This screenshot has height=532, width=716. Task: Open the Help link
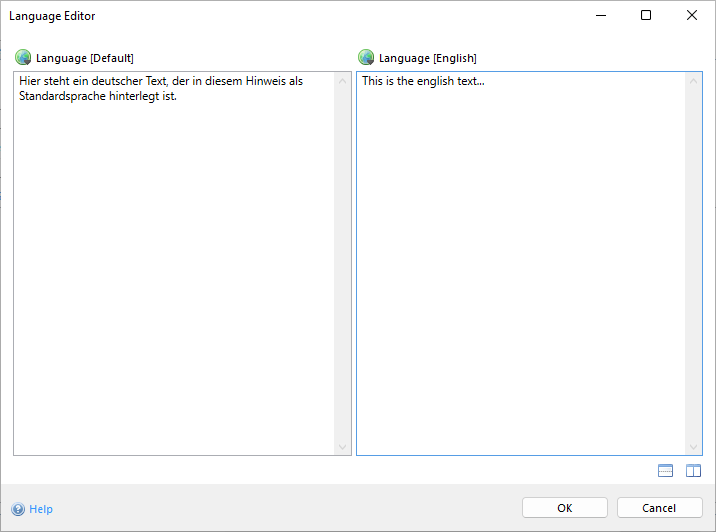(41, 509)
